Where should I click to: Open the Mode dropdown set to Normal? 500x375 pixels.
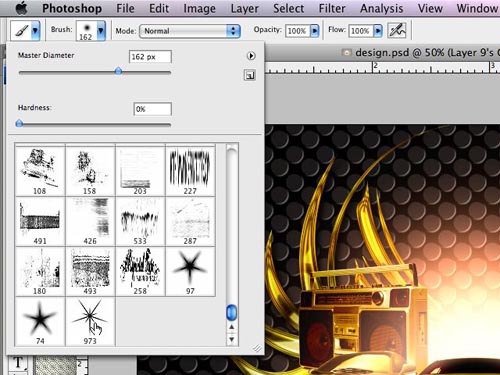click(190, 31)
